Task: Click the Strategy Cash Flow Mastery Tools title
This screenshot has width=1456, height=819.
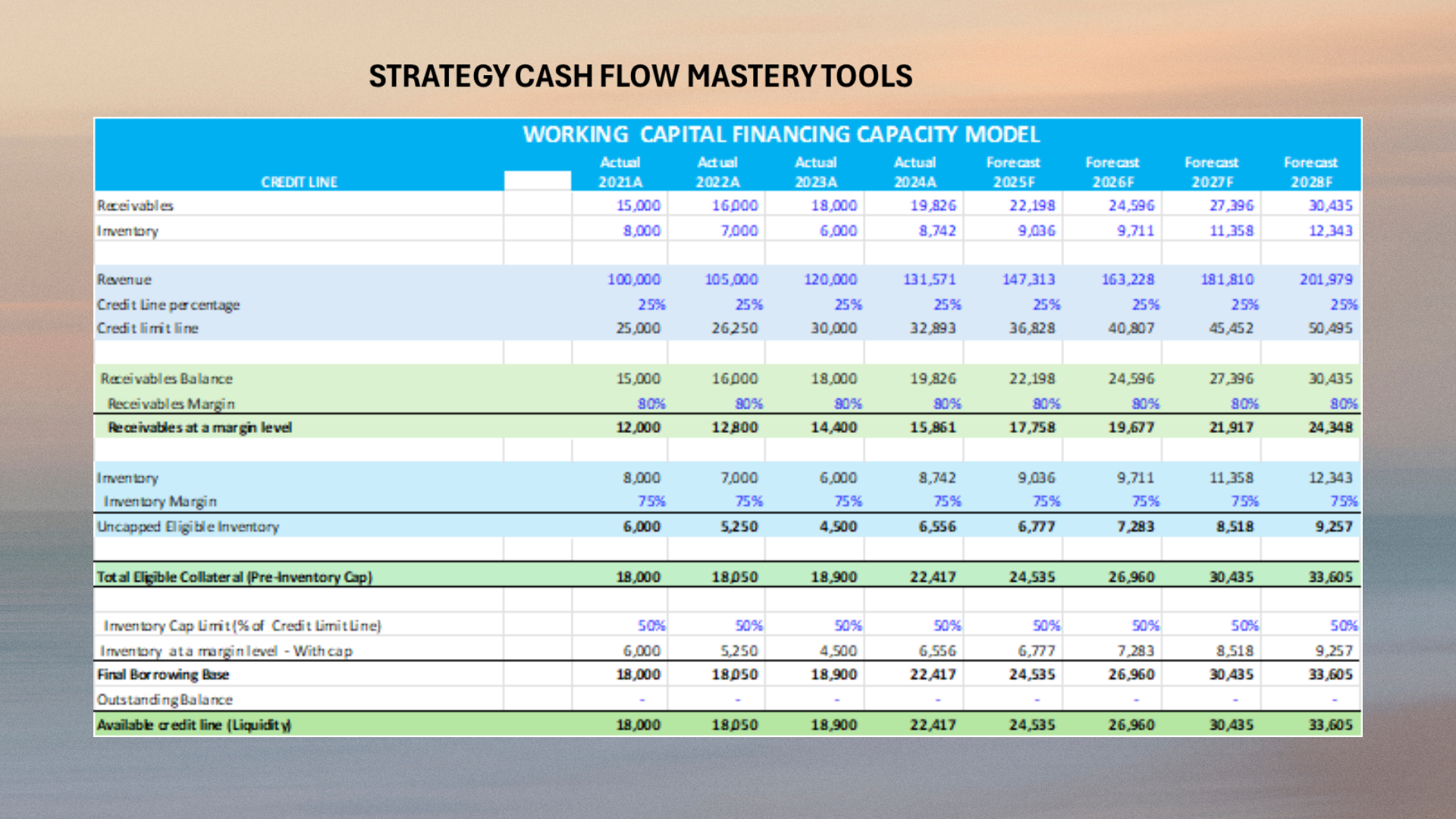Action: tap(640, 76)
